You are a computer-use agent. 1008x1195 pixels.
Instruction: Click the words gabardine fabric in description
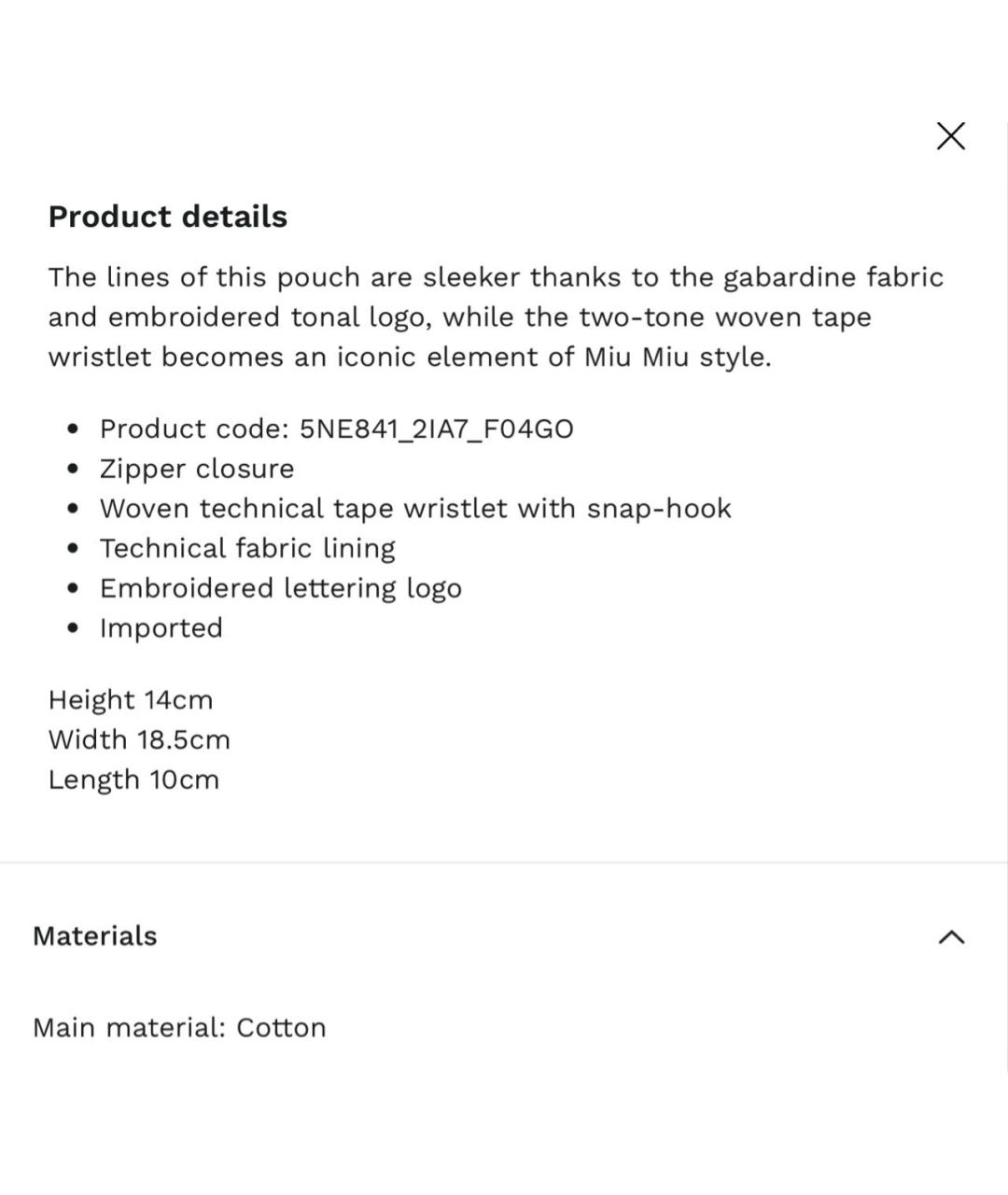click(833, 277)
